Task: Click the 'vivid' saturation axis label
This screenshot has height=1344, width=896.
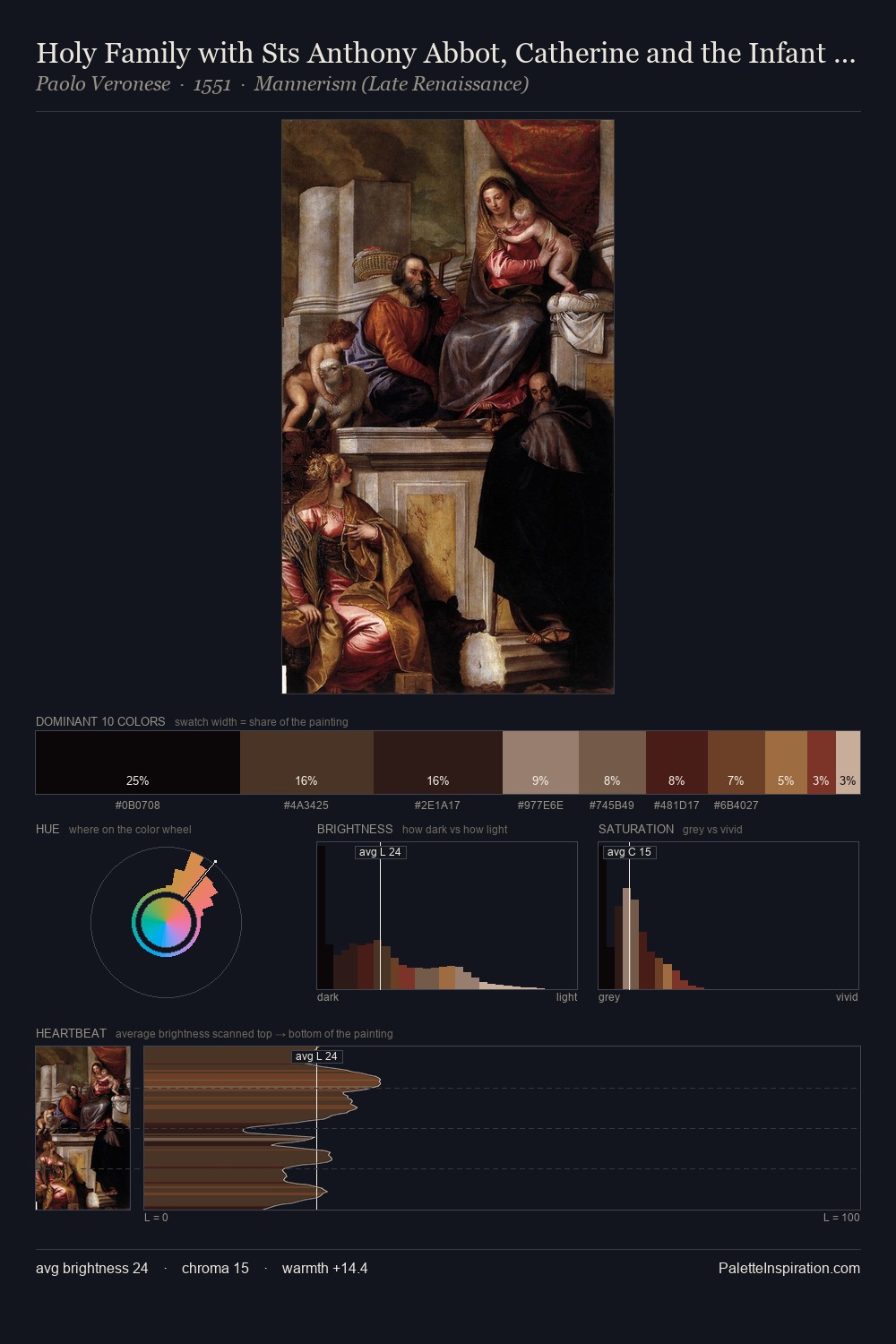Action: [x=847, y=997]
